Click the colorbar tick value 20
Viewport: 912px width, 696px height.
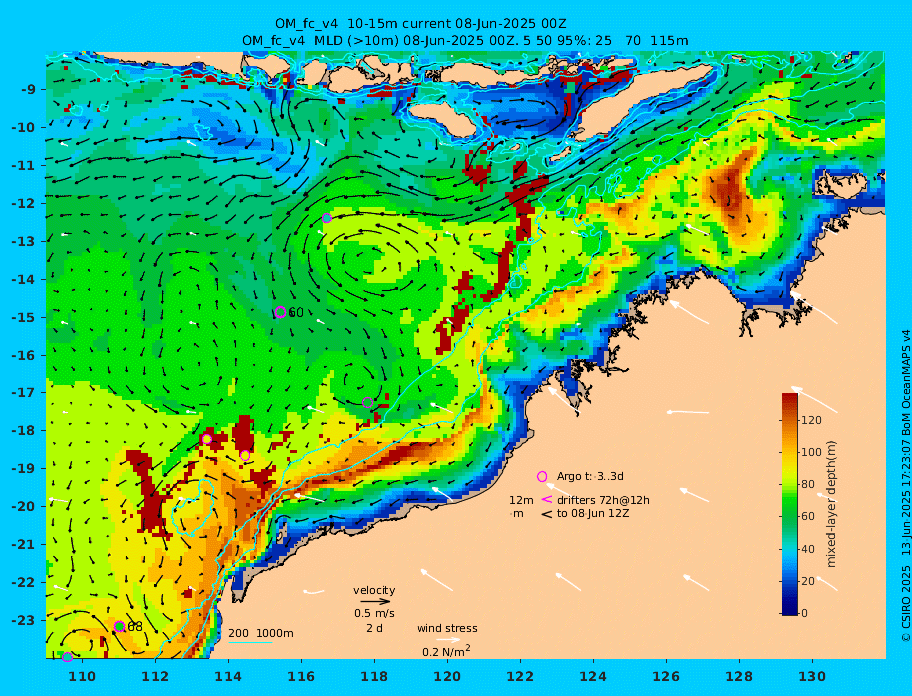coord(808,581)
